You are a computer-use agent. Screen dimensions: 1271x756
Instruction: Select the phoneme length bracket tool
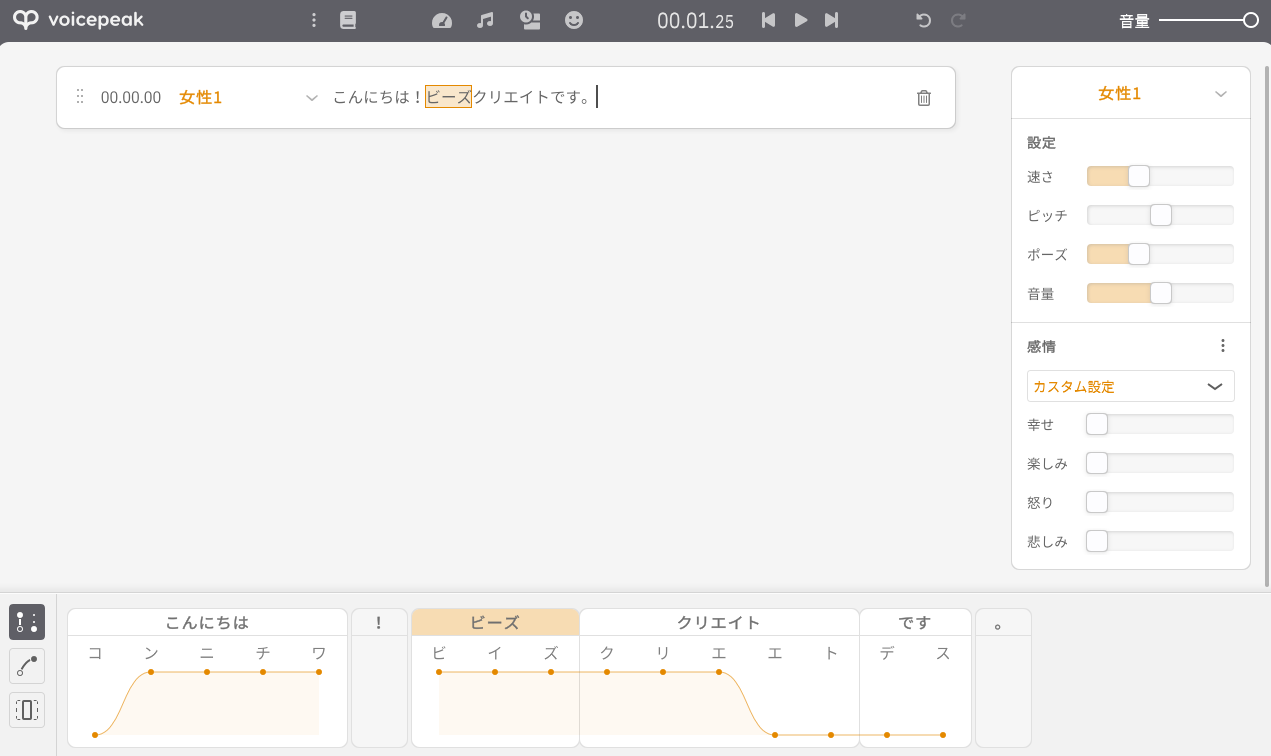(x=27, y=710)
